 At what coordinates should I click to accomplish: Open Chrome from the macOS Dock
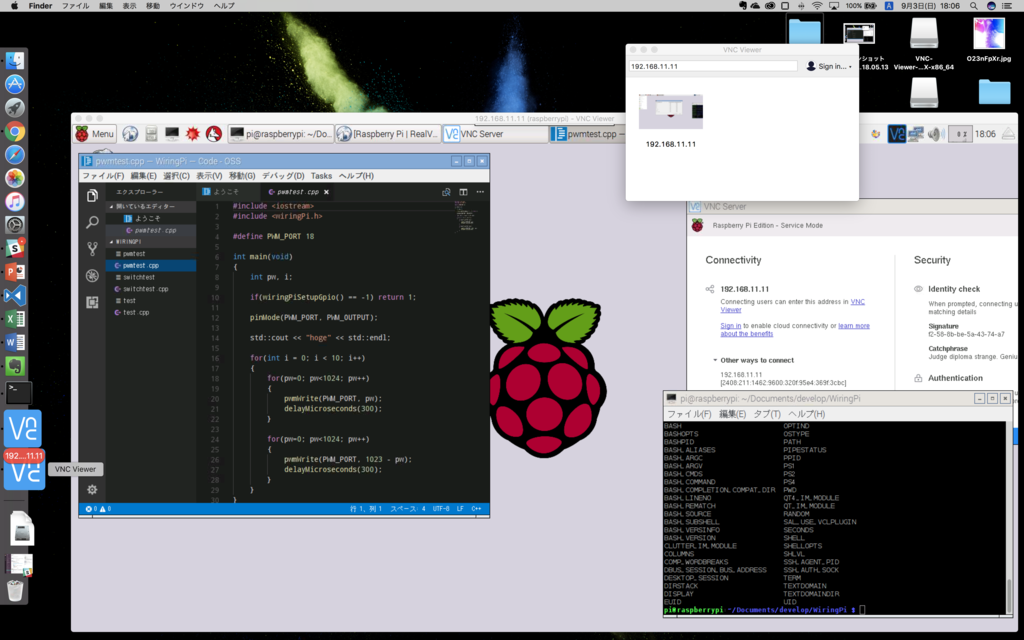pyautogui.click(x=14, y=131)
